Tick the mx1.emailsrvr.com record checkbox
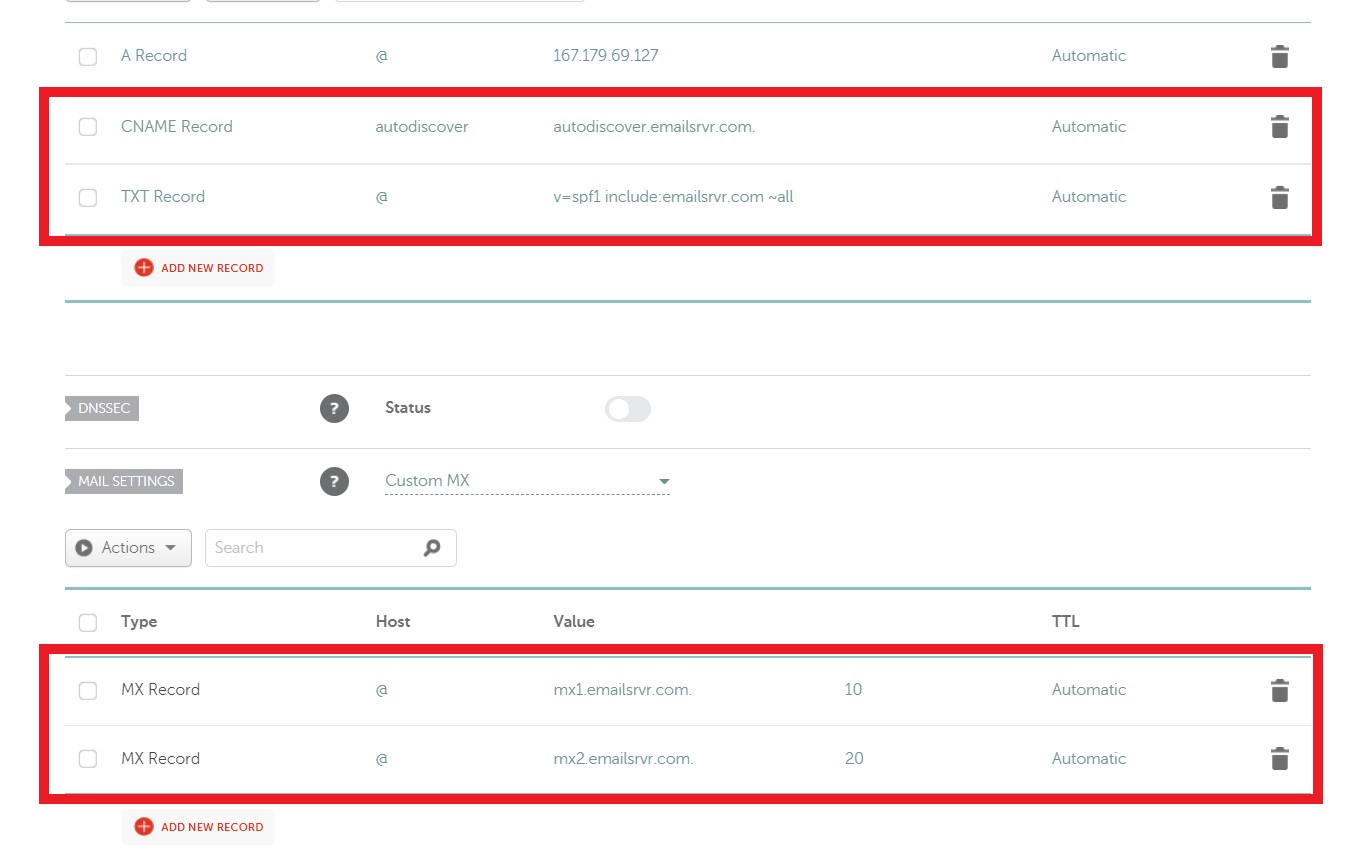 88,690
